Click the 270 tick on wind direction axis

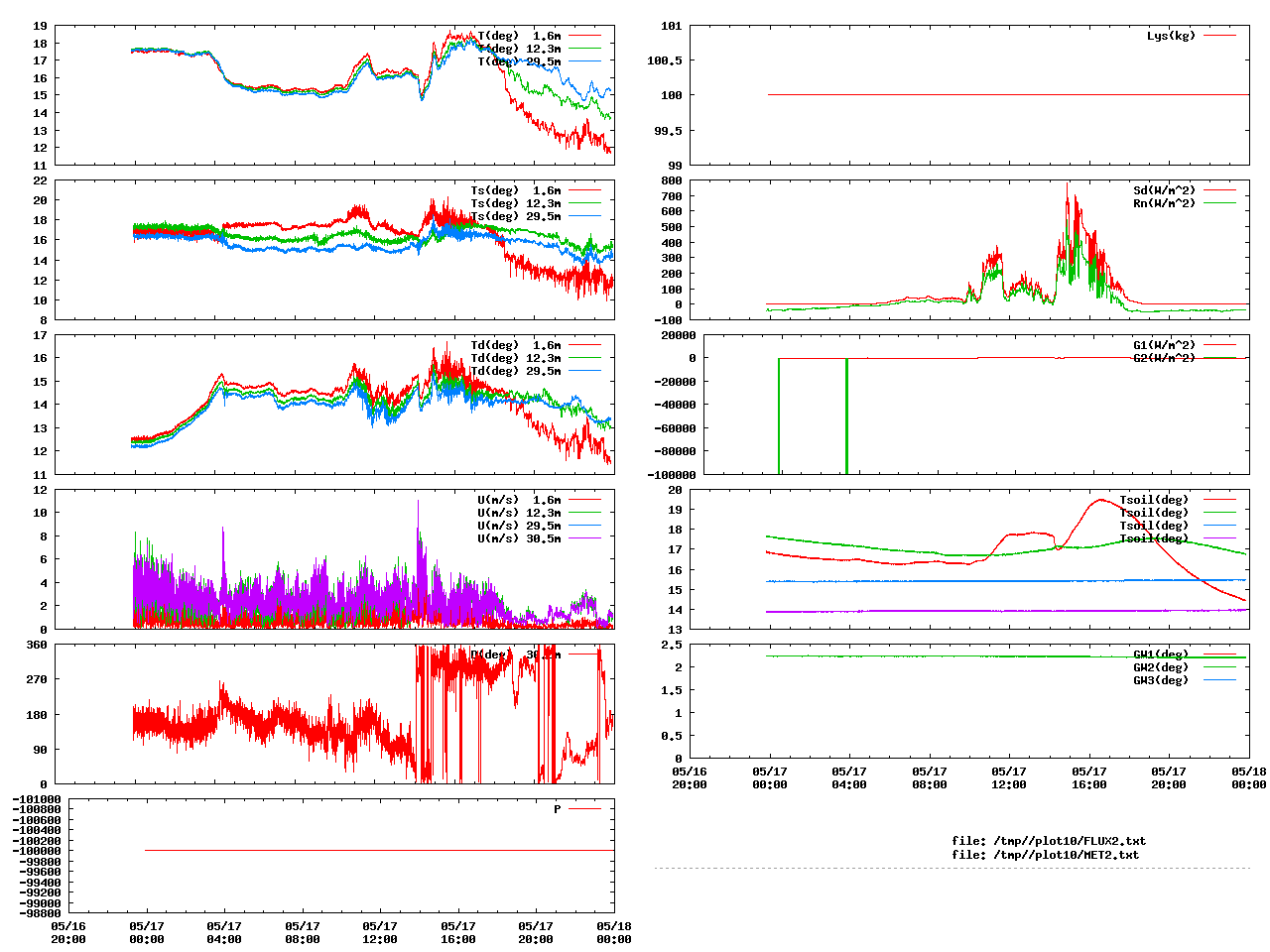coord(37,679)
